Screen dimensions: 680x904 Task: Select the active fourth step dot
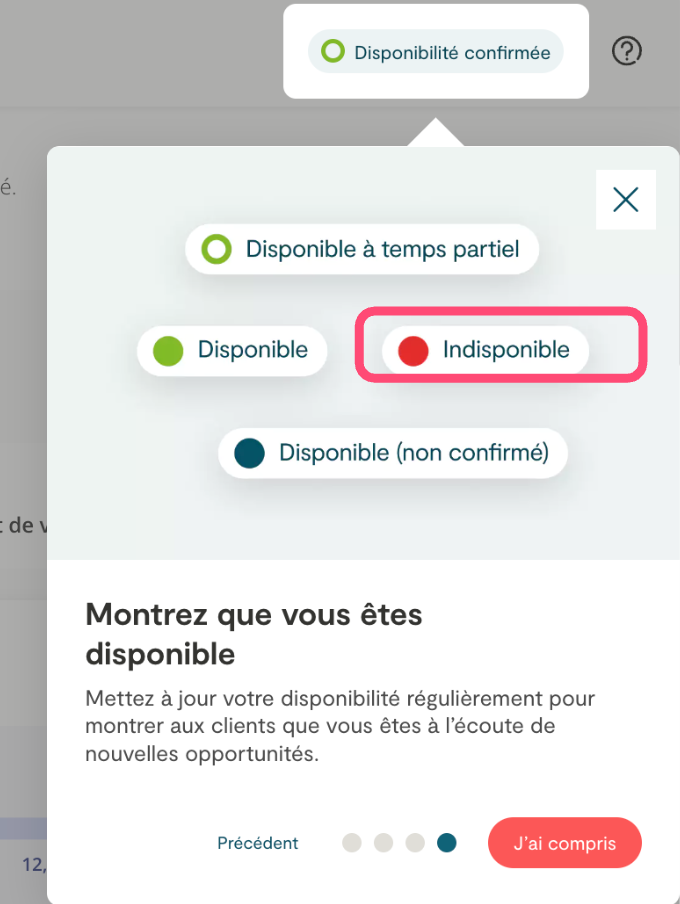(x=447, y=843)
